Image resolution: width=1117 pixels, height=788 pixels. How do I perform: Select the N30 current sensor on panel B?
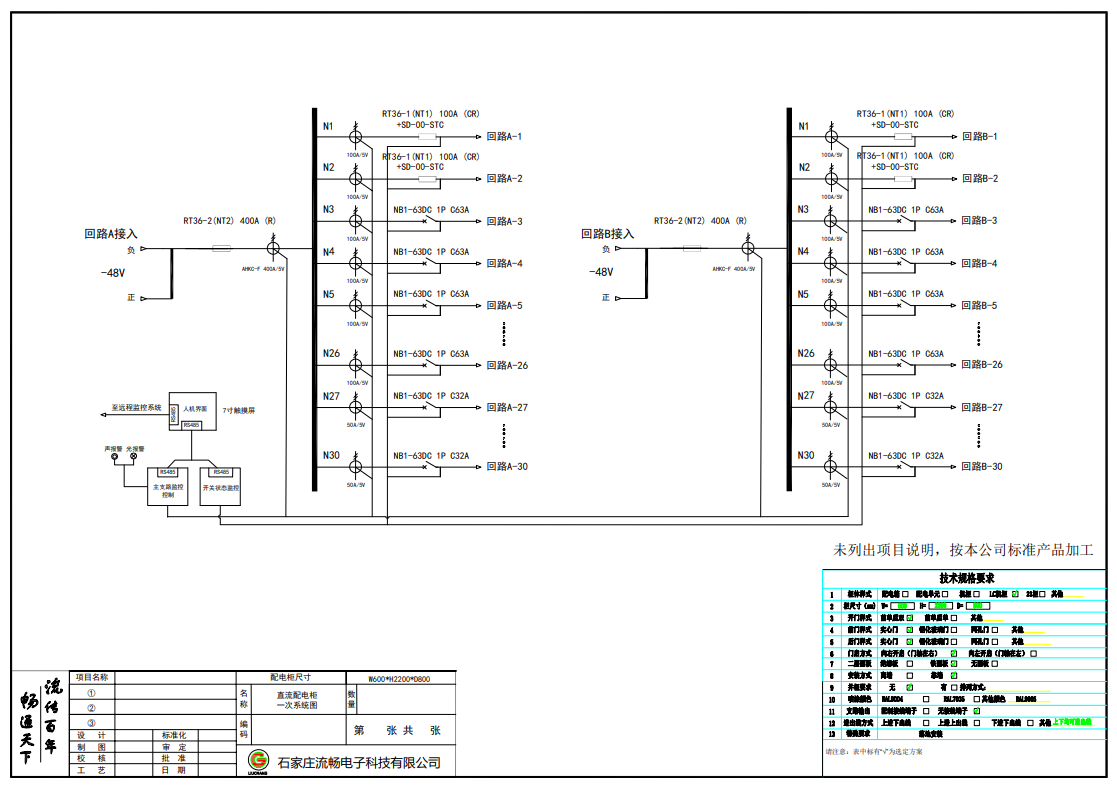pos(829,467)
